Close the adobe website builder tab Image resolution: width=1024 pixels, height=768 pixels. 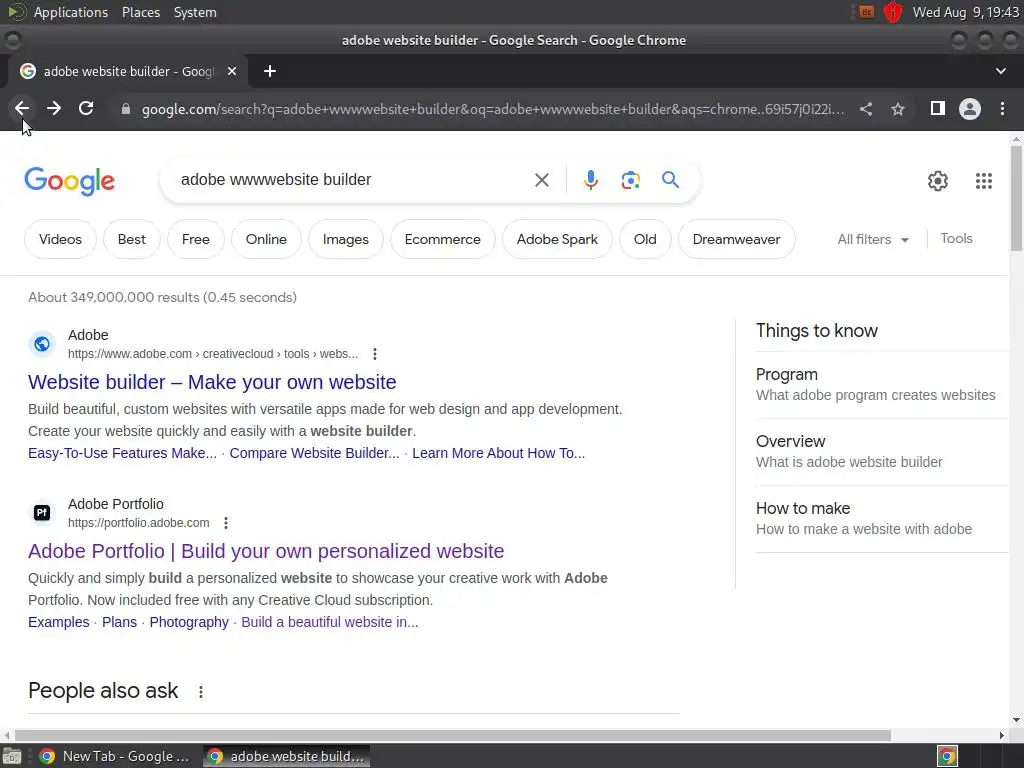(x=232, y=71)
